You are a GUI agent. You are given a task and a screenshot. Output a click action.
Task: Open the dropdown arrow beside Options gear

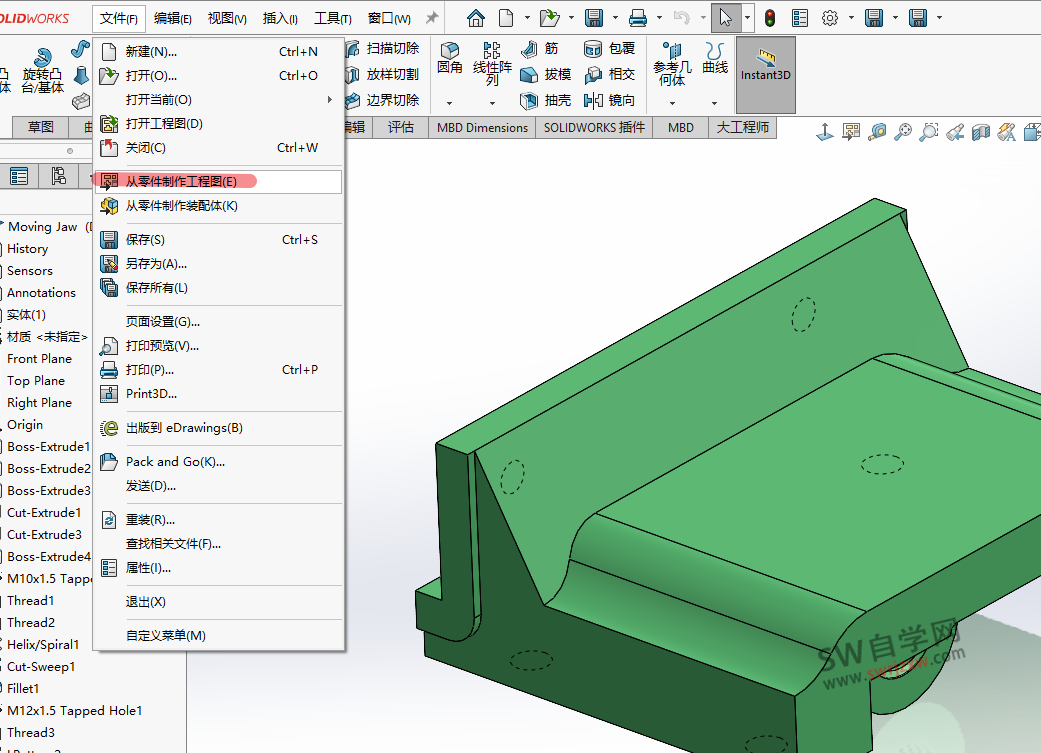pos(851,18)
